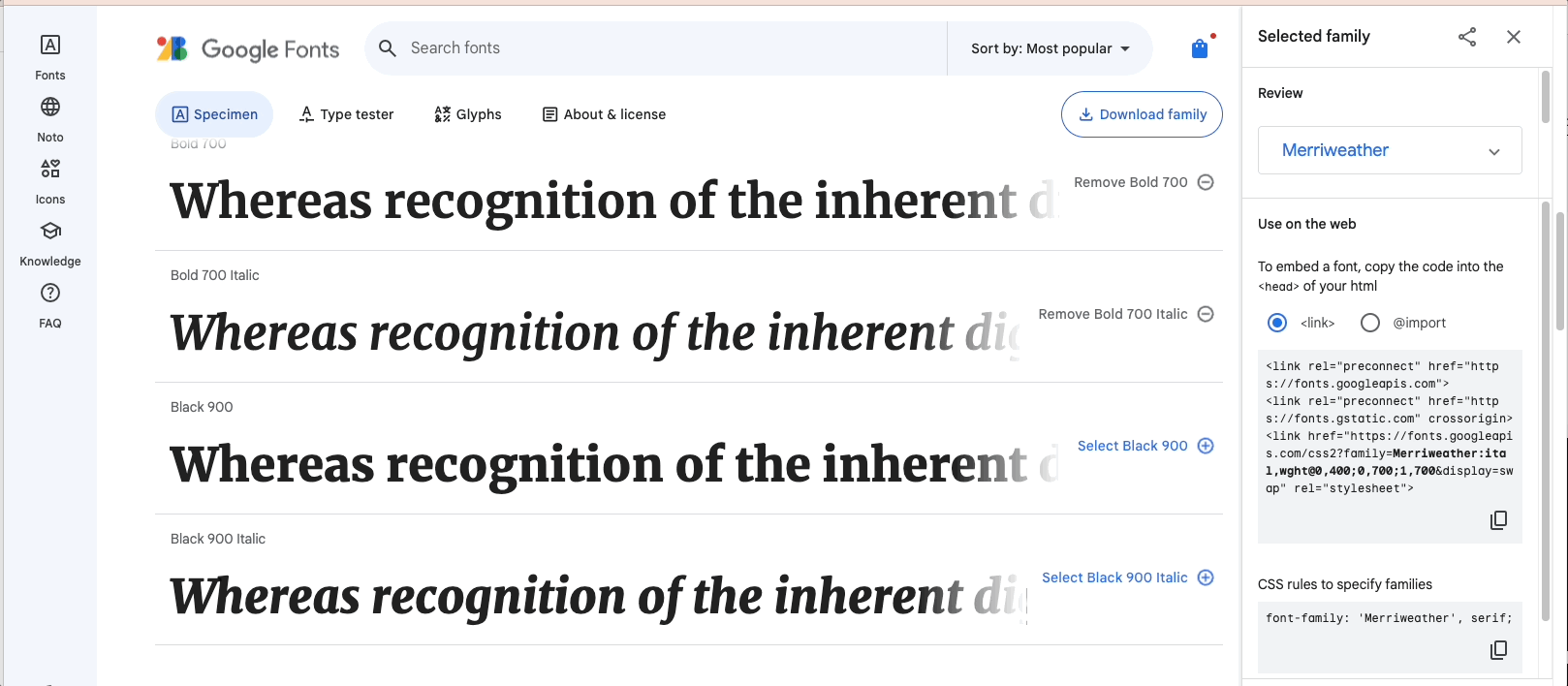This screenshot has height=686, width=1568.
Task: Download the Merriweather family
Action: coord(1142,113)
